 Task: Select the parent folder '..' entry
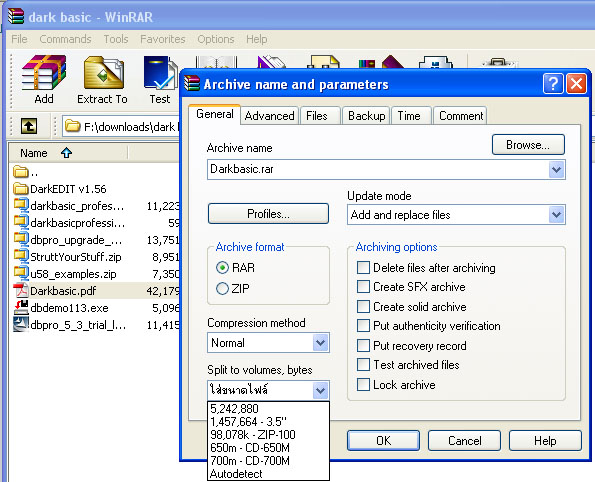25,172
